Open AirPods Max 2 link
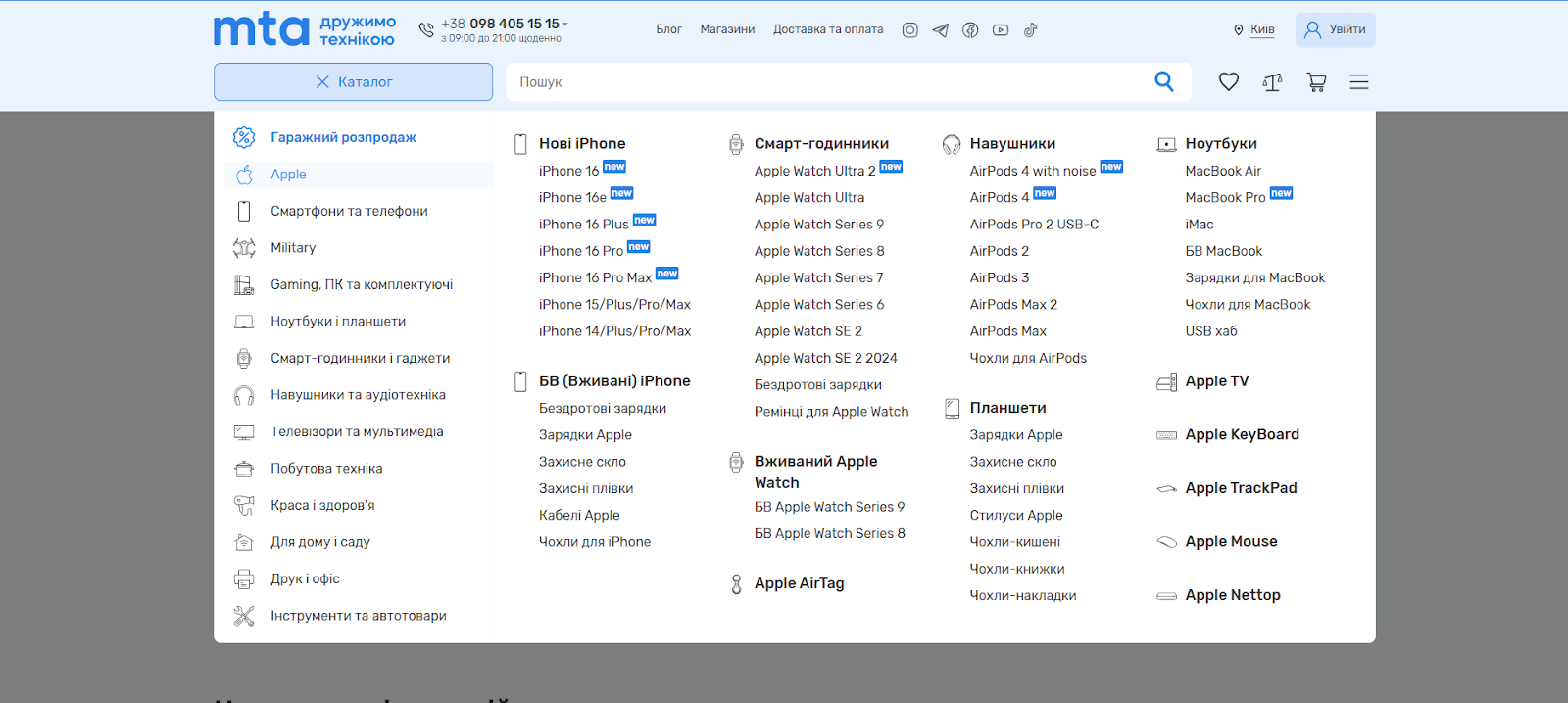The width and height of the screenshot is (1568, 703). [1013, 304]
